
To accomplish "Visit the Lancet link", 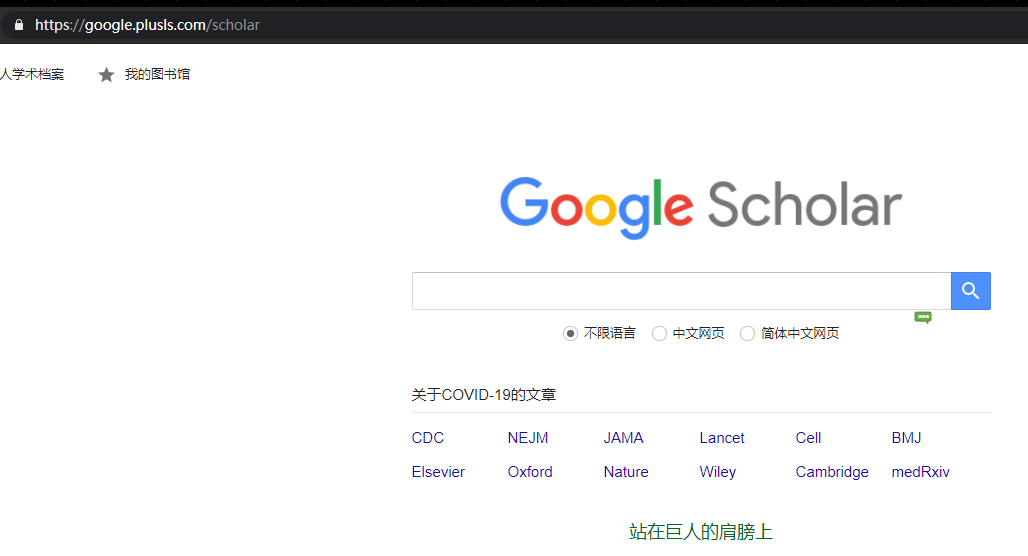I will tap(722, 438).
